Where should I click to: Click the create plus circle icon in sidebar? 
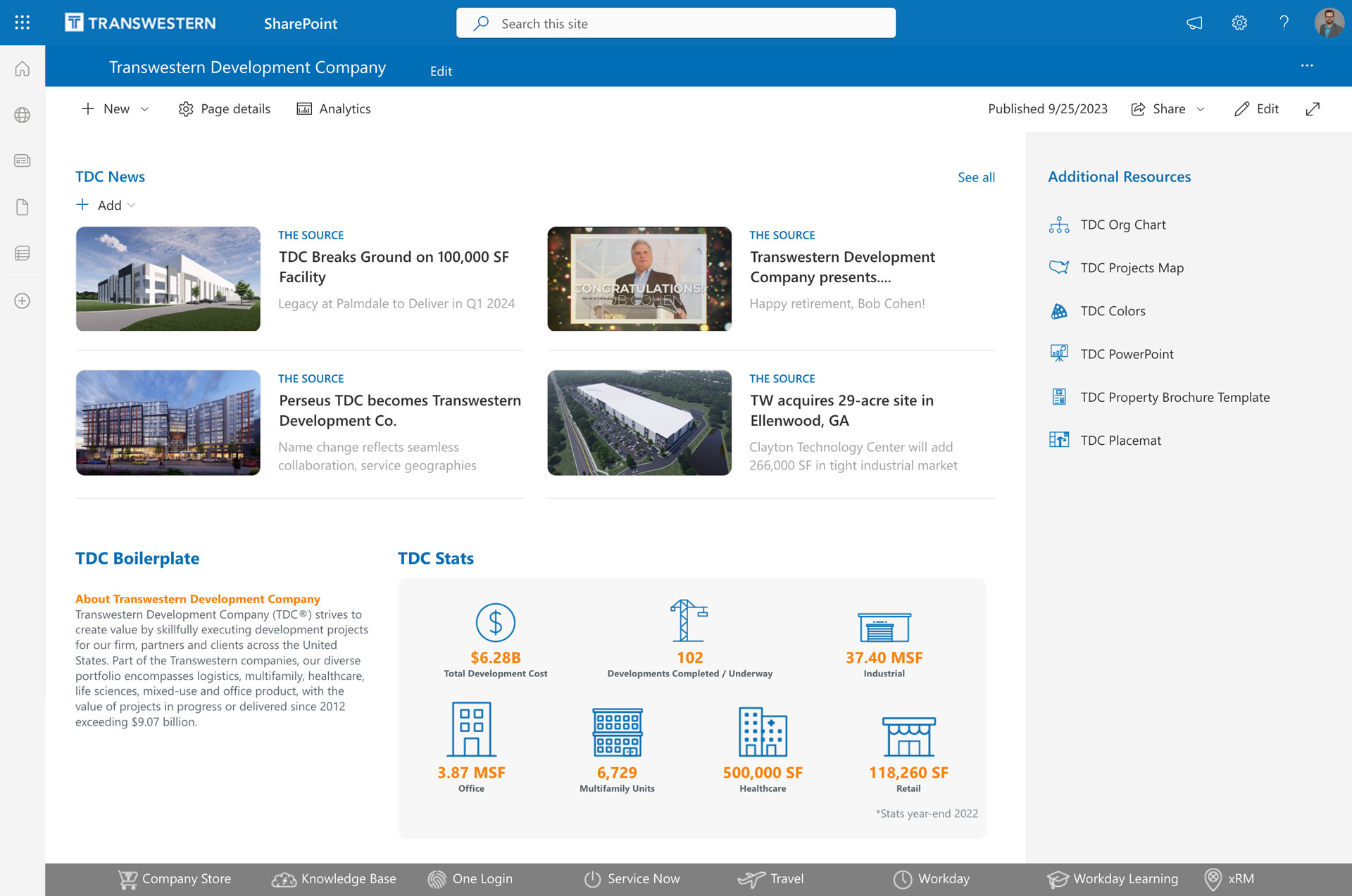[23, 301]
